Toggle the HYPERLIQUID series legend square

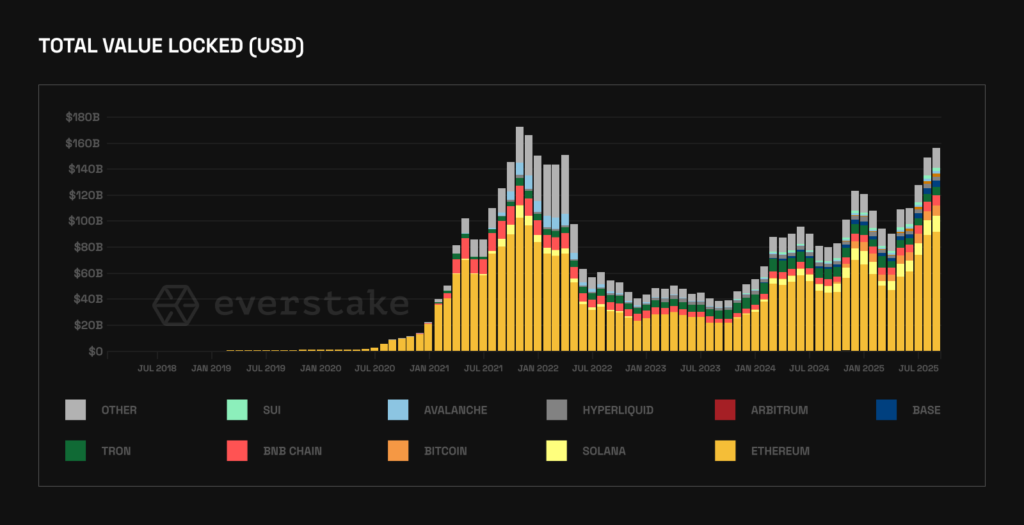coord(559,410)
